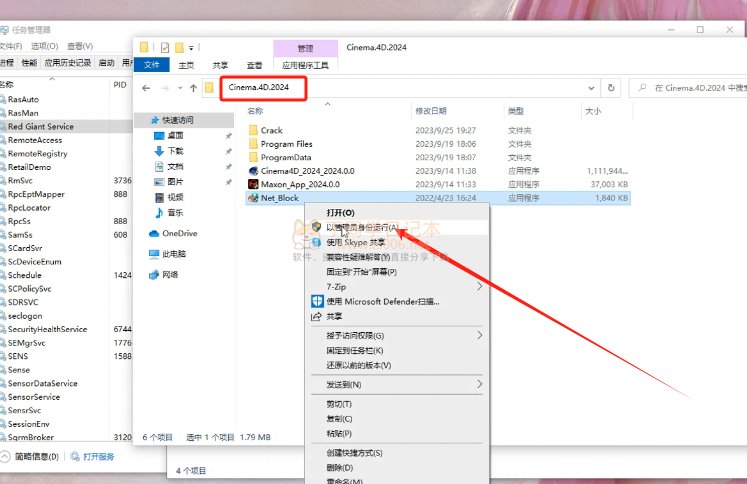The height and width of the screenshot is (484, 747).
Task: Click 打开服务 link in Task Manager
Action: [99, 456]
